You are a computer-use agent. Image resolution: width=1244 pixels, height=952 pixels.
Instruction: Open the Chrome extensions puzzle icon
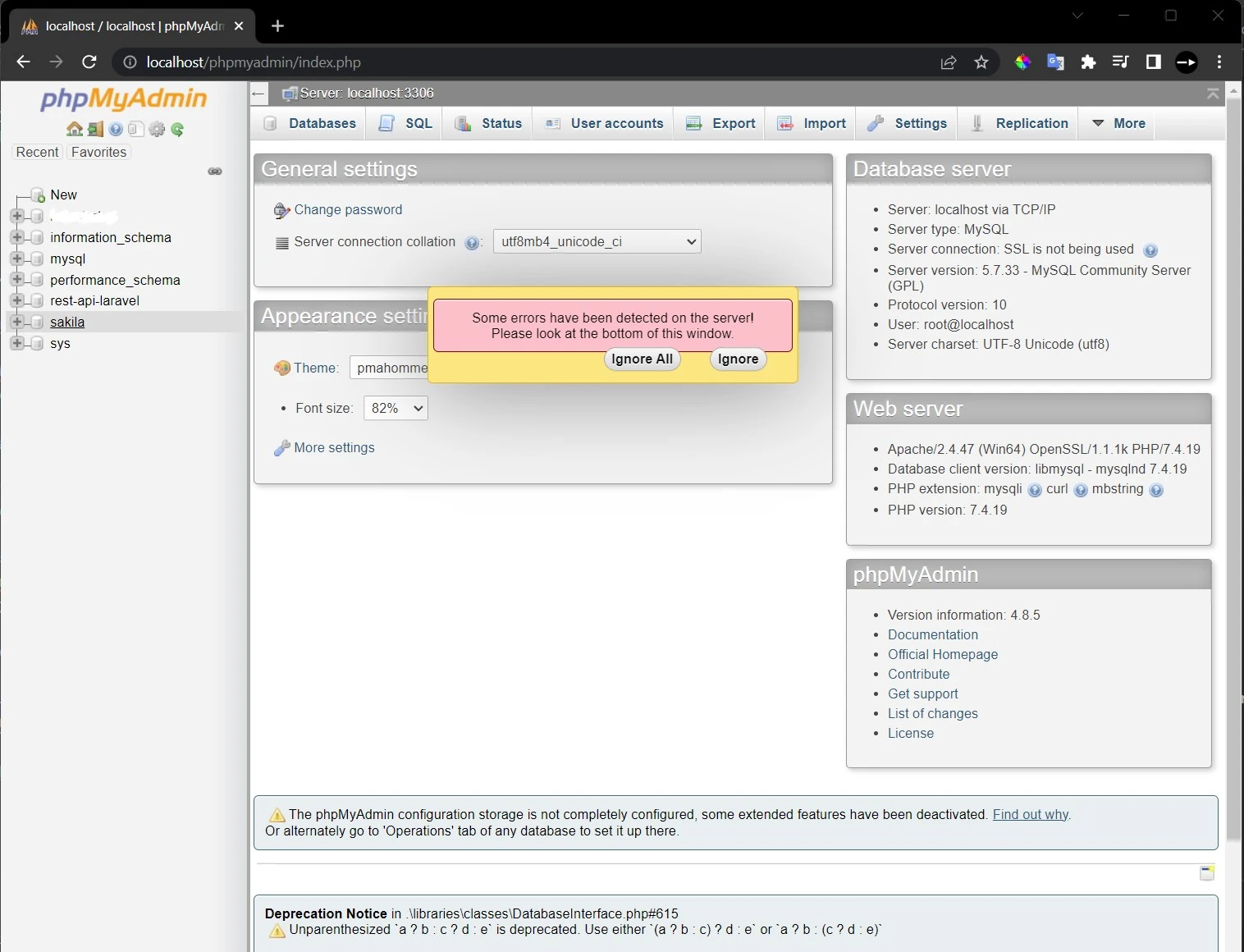tap(1088, 62)
